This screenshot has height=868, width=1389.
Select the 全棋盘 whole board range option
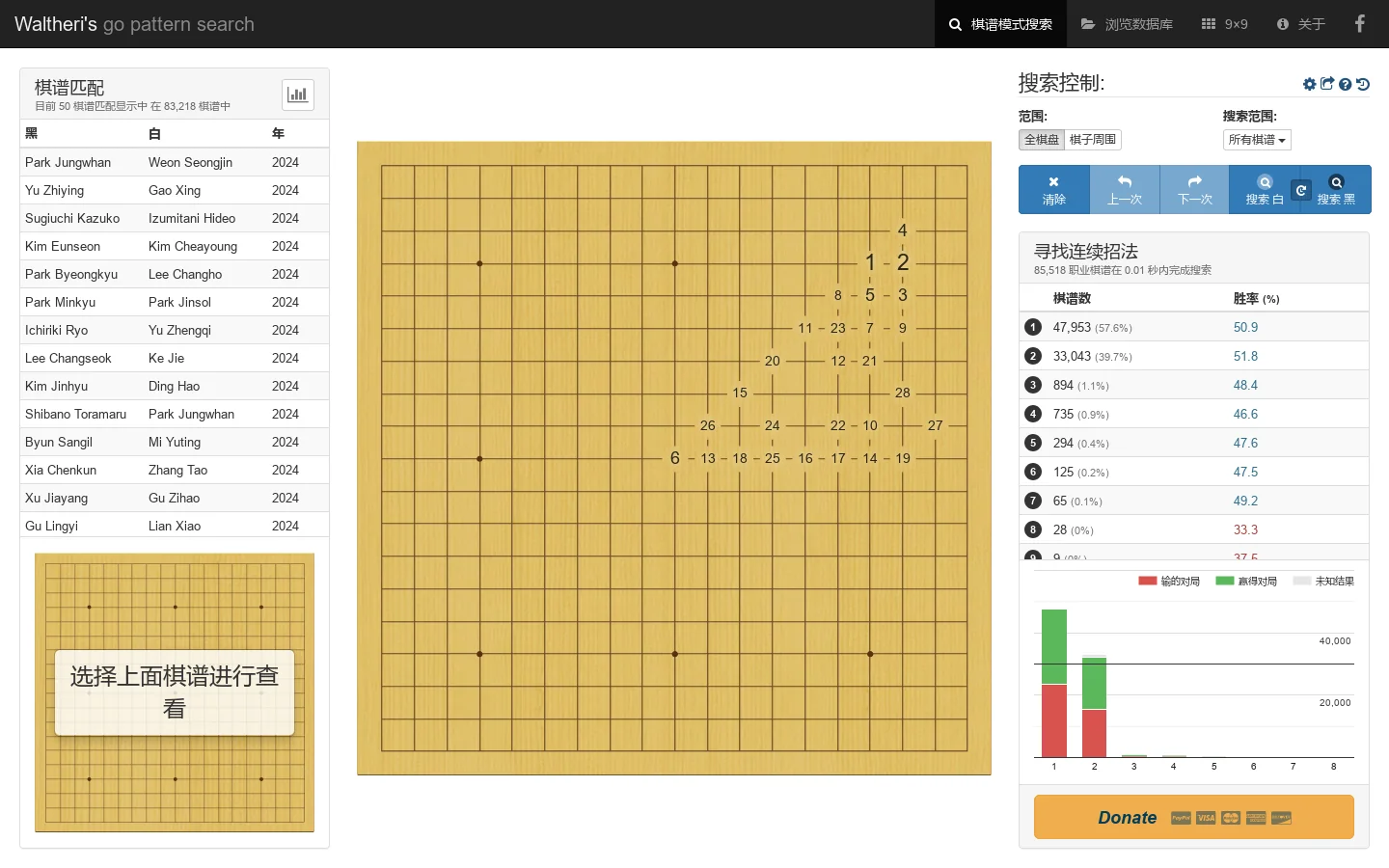click(1042, 140)
